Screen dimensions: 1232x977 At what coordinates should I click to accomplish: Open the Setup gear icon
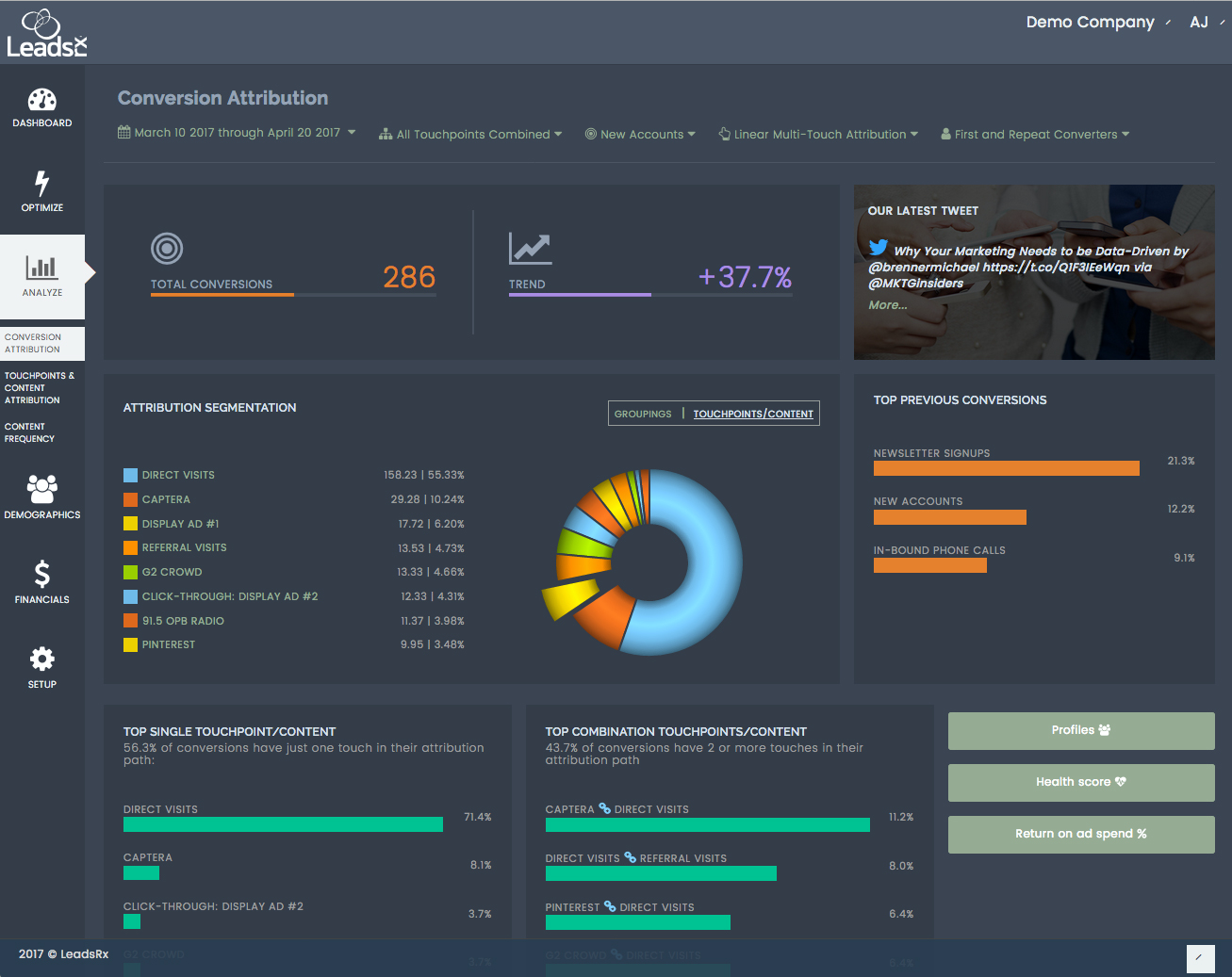coord(41,659)
